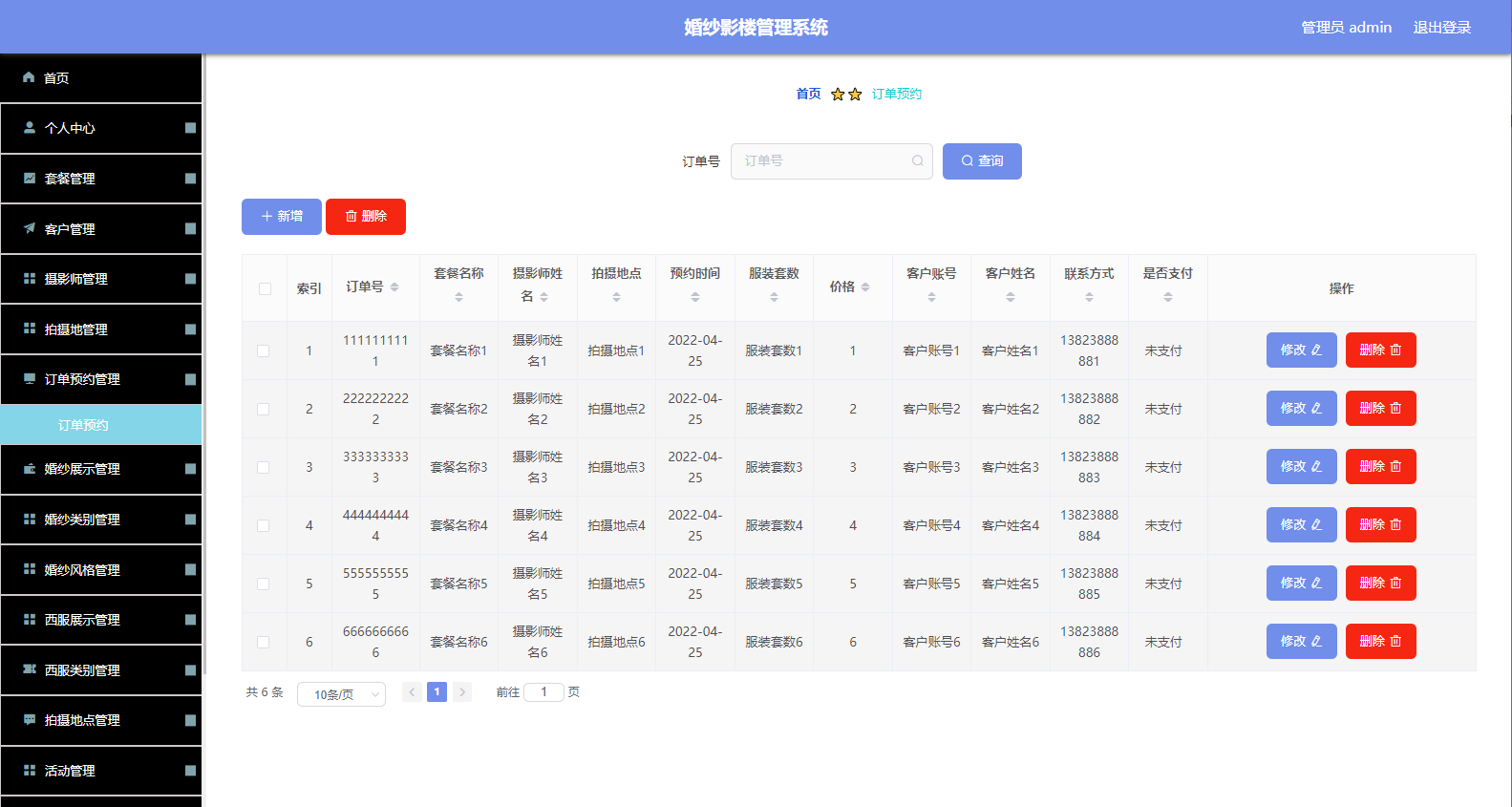Sort by 套餐名称 column arrows
The width and height of the screenshot is (1512, 807).
click(458, 297)
